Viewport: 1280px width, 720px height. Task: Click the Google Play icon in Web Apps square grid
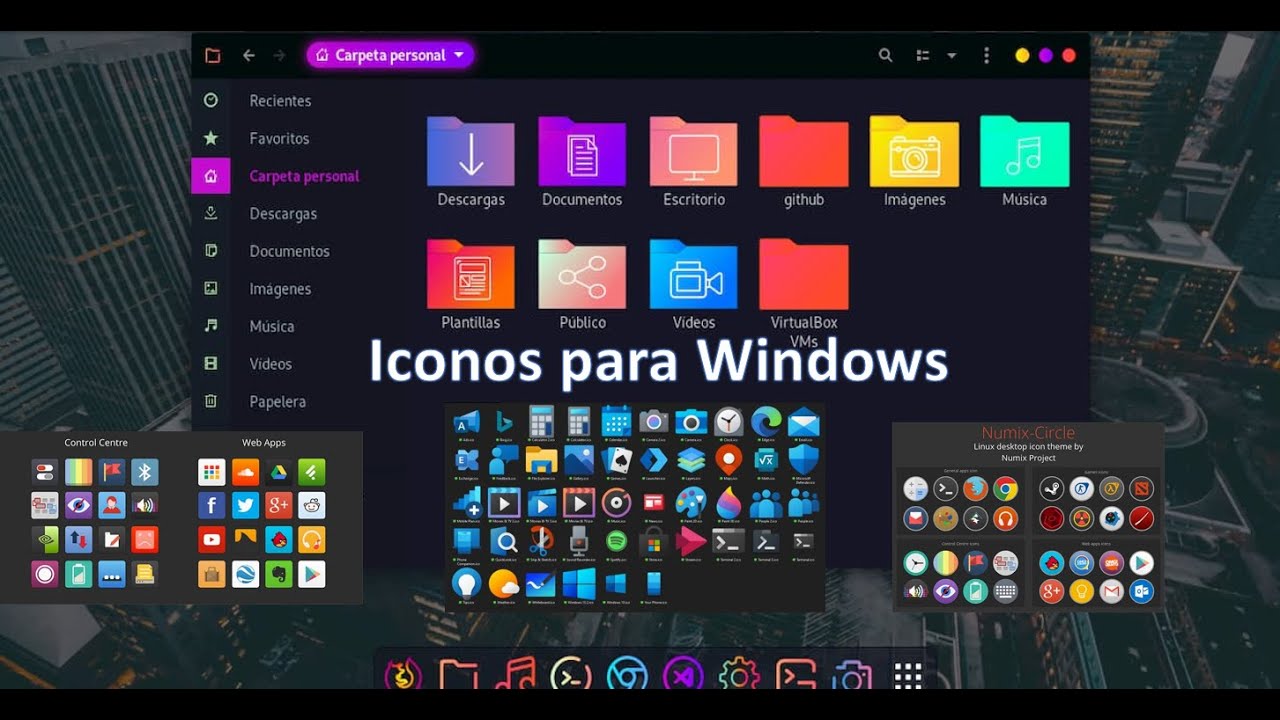point(312,574)
